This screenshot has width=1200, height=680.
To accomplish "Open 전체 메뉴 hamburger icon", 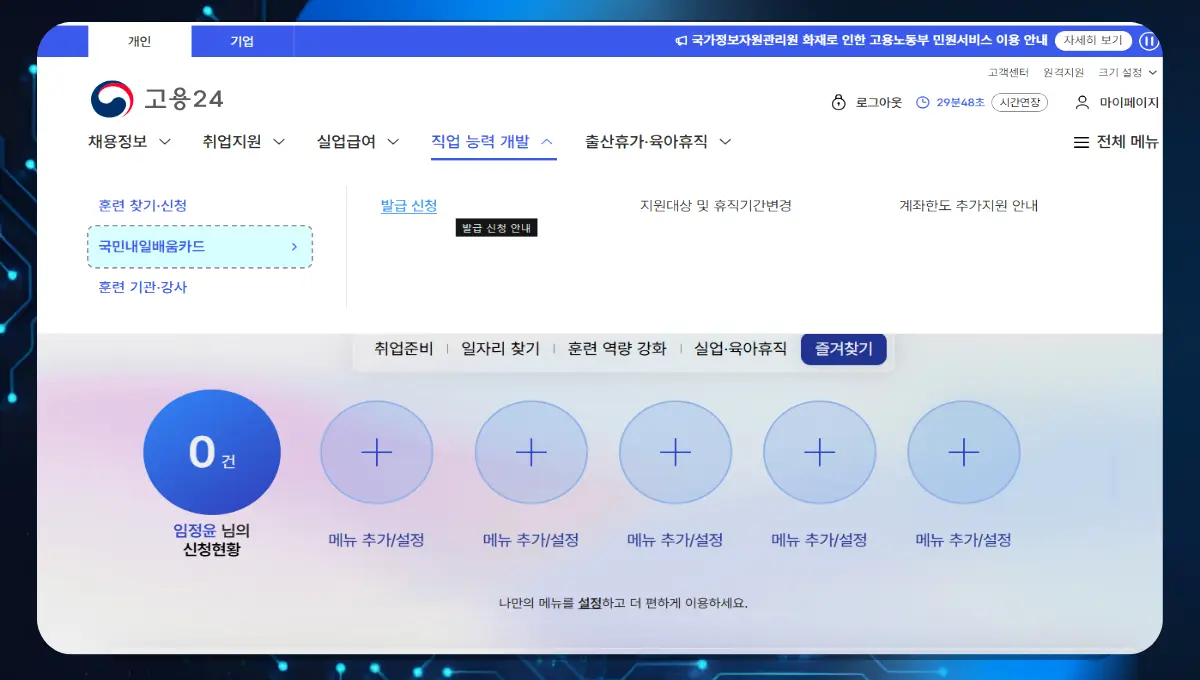I will coord(1081,142).
